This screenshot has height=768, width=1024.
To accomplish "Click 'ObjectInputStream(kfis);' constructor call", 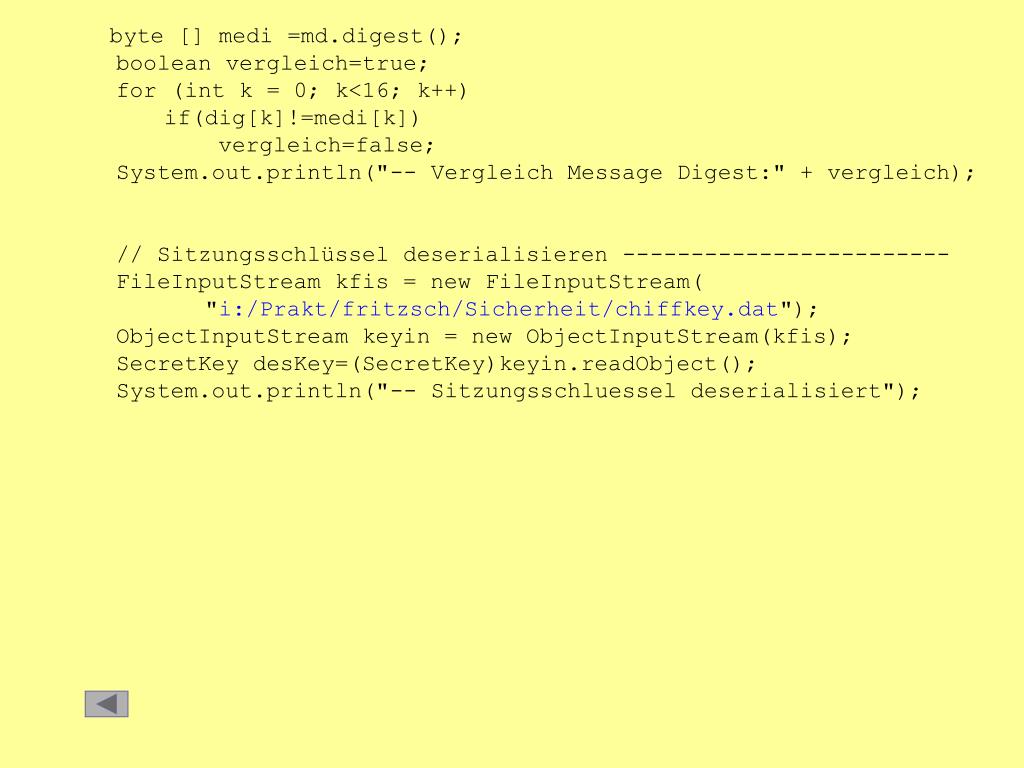I will click(x=689, y=337).
